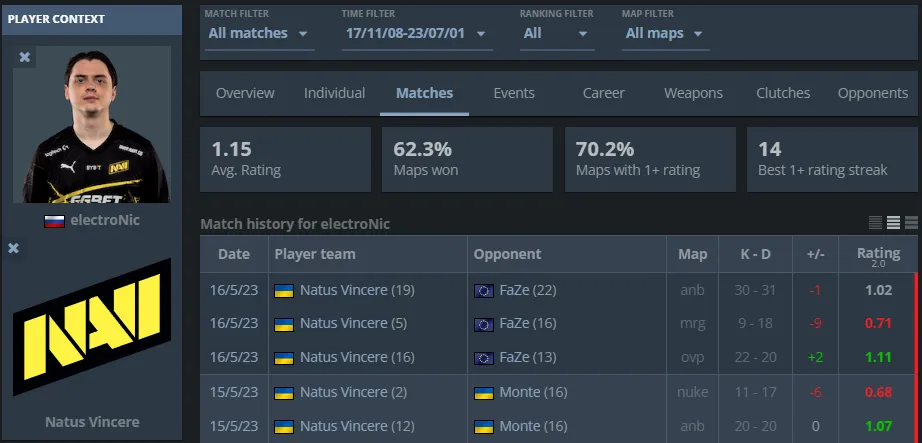
Task: Open the Opponents tab
Action: pos(873,93)
